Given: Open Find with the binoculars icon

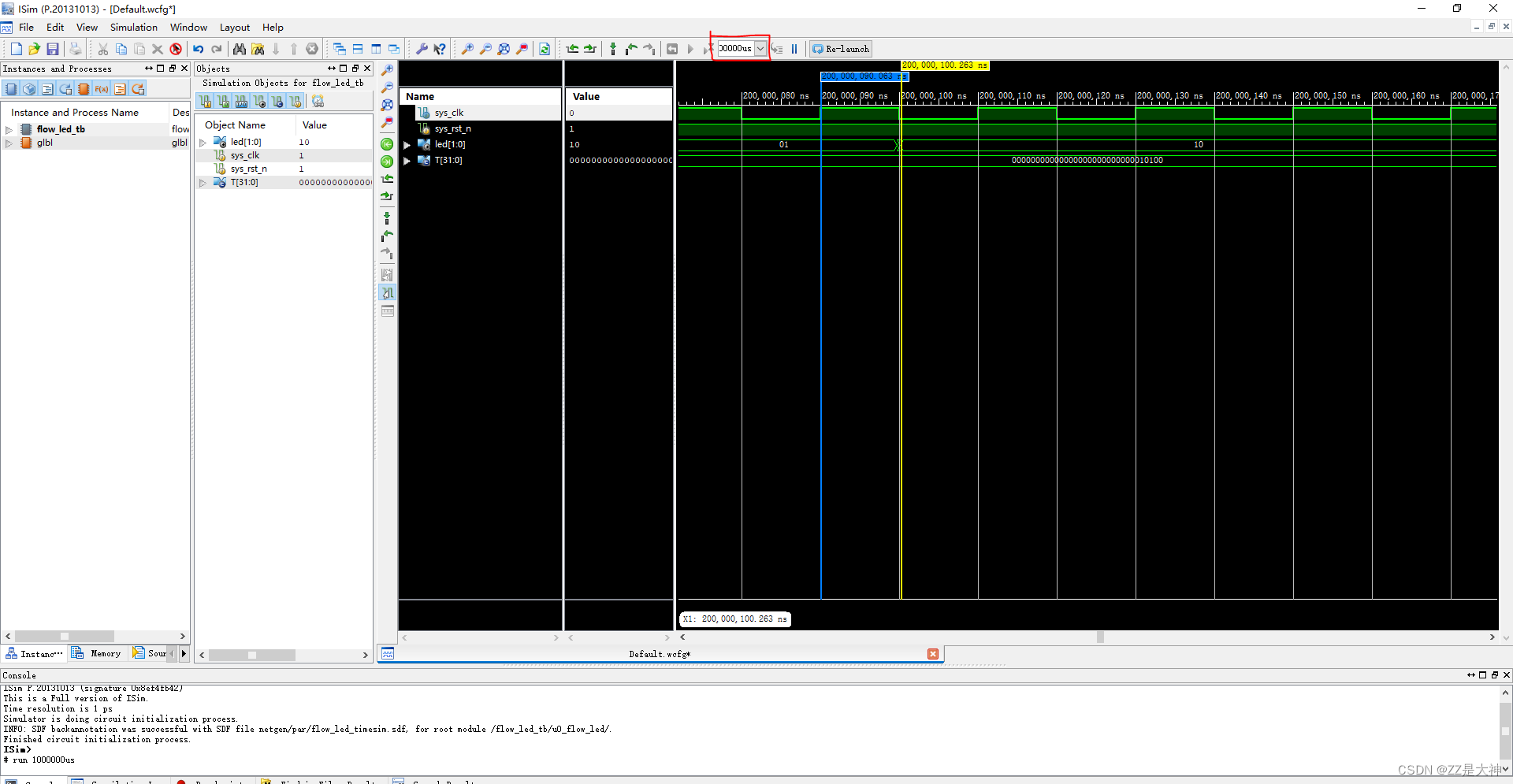Looking at the screenshot, I should 240,49.
